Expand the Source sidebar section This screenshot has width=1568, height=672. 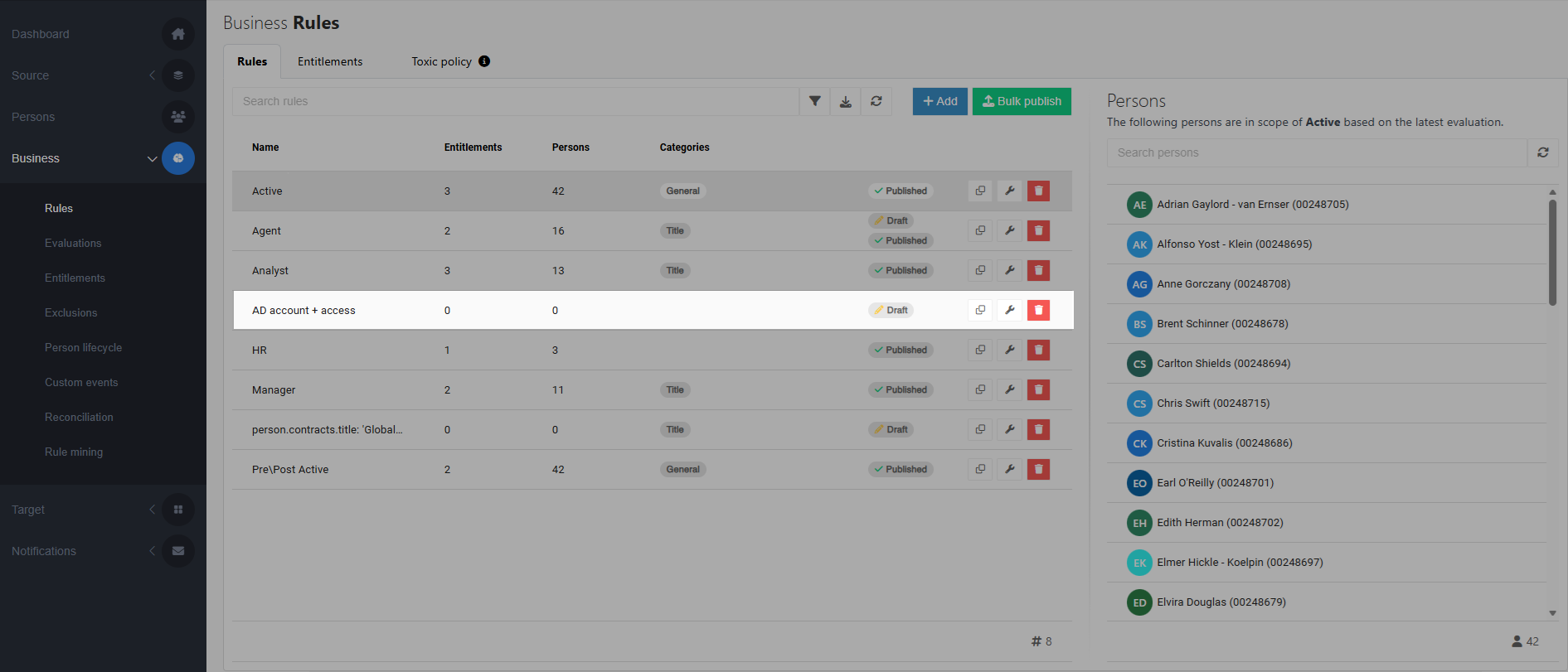point(152,75)
